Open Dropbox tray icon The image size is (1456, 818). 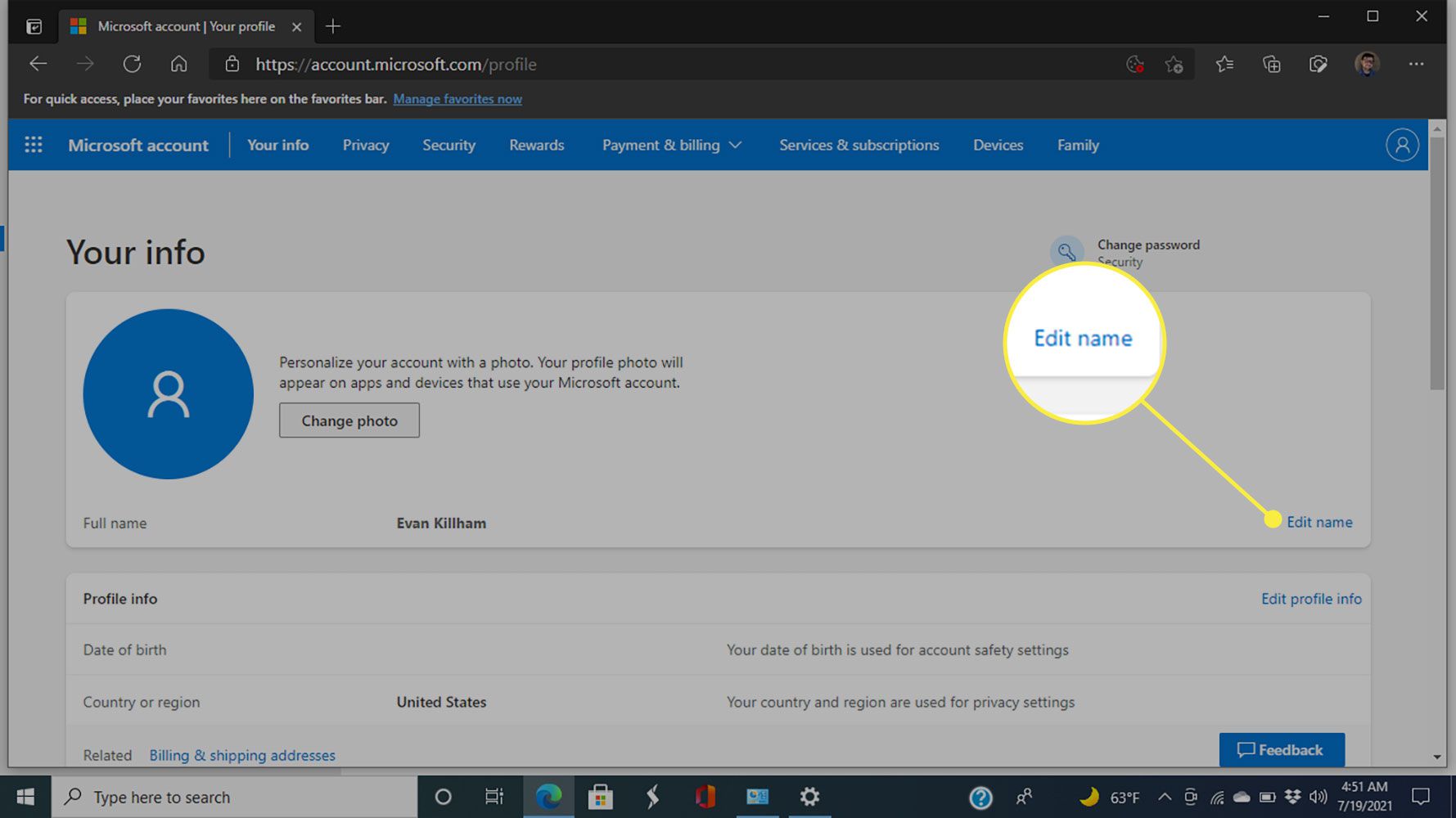click(x=1293, y=797)
